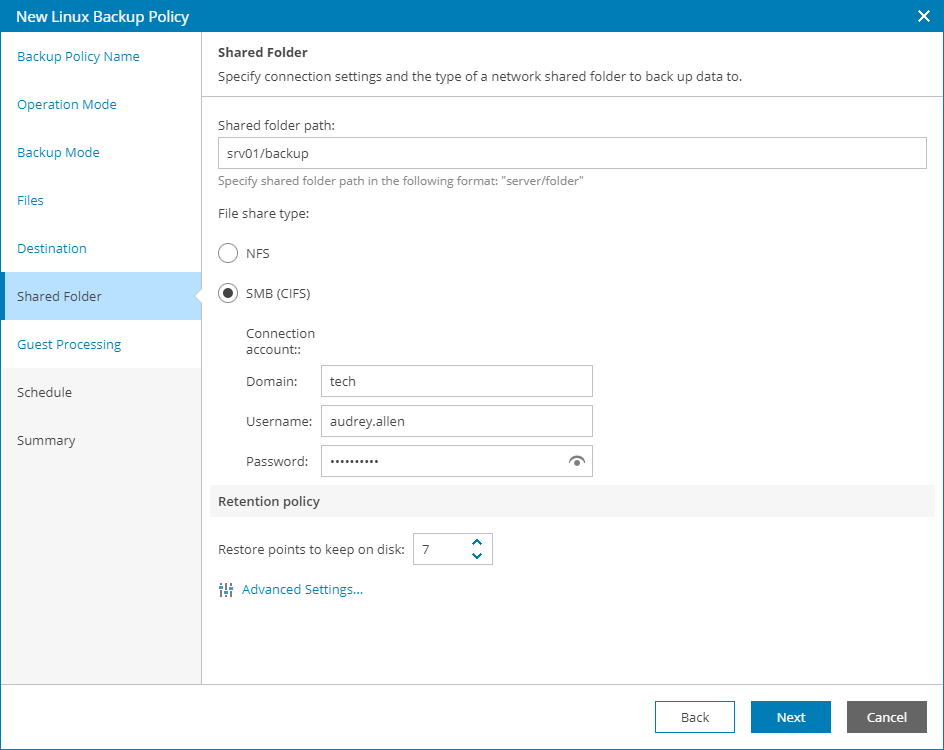Click the Advanced Settings sliders icon
The height and width of the screenshot is (750, 944).
225,590
